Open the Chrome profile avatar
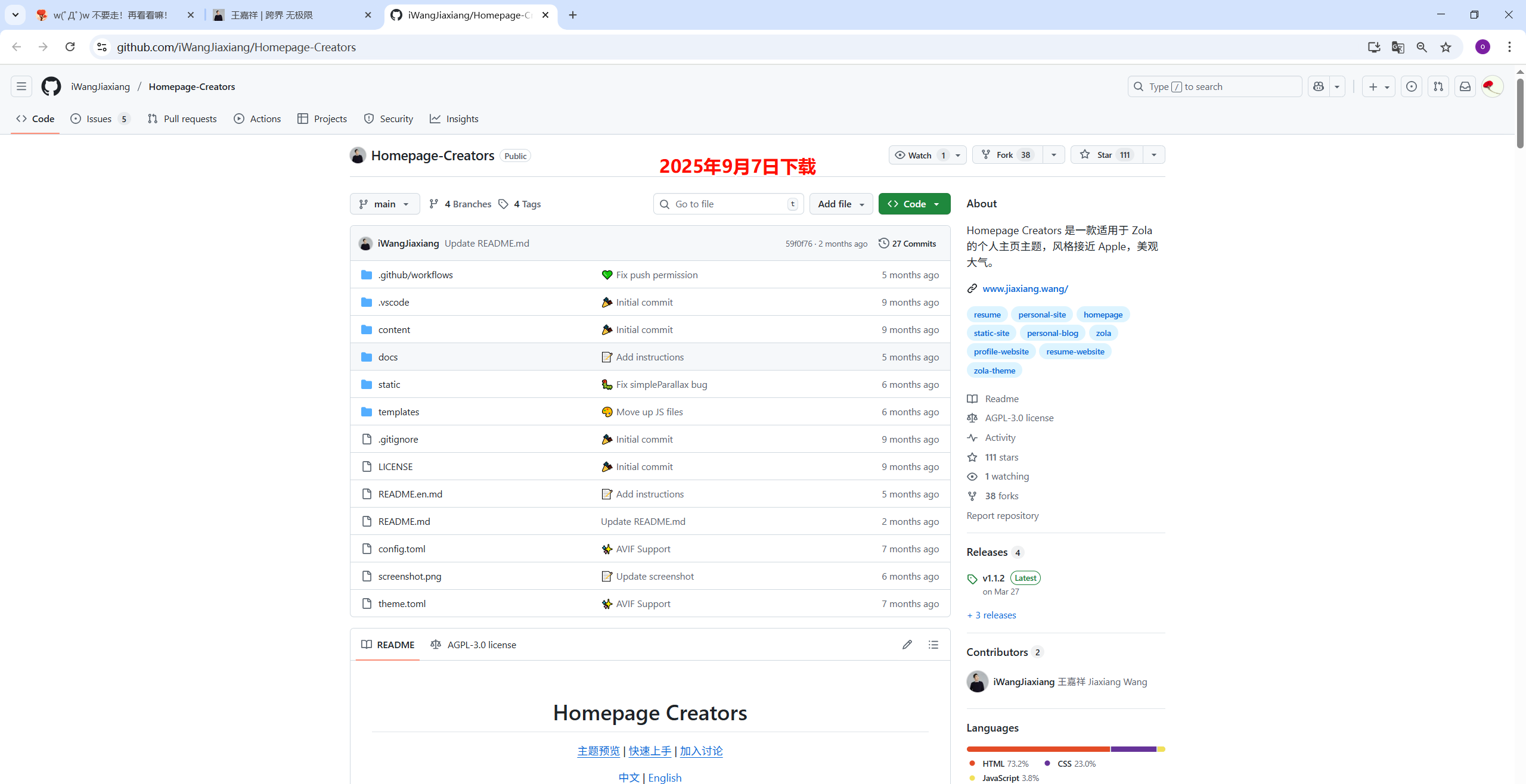Viewport: 1526px width, 784px height. [x=1483, y=47]
